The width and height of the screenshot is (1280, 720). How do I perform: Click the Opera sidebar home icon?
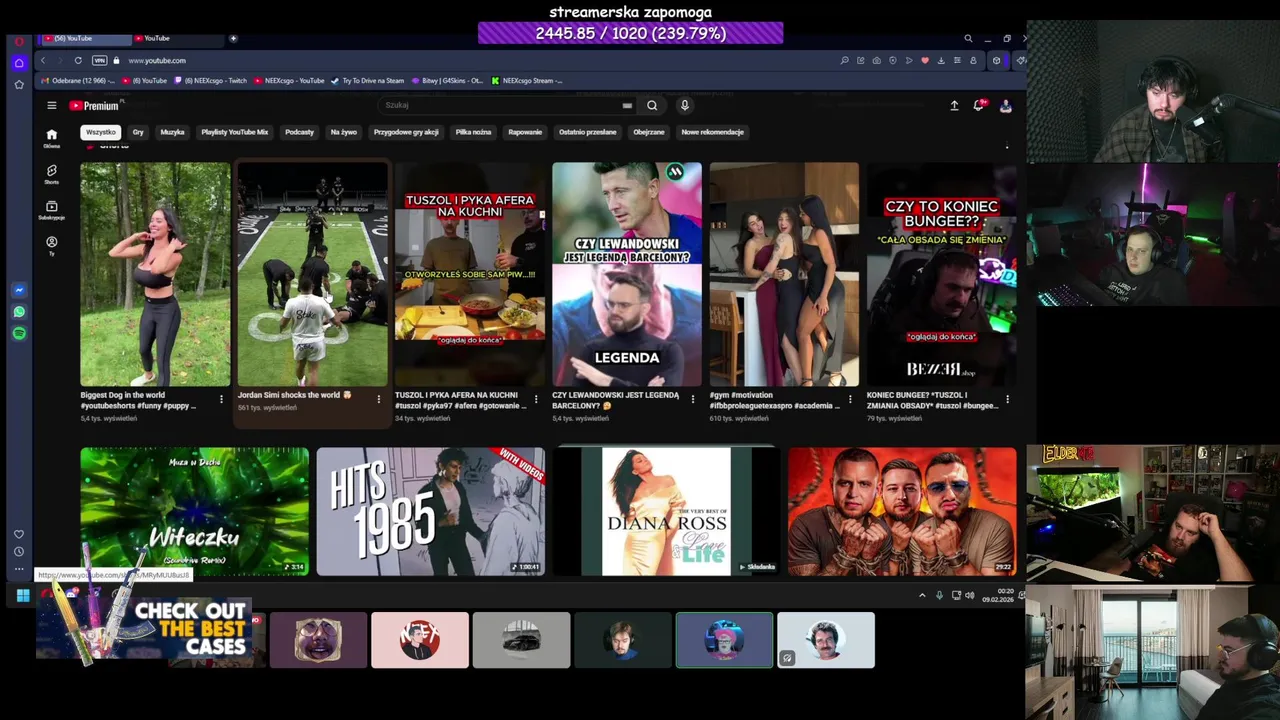(x=19, y=62)
